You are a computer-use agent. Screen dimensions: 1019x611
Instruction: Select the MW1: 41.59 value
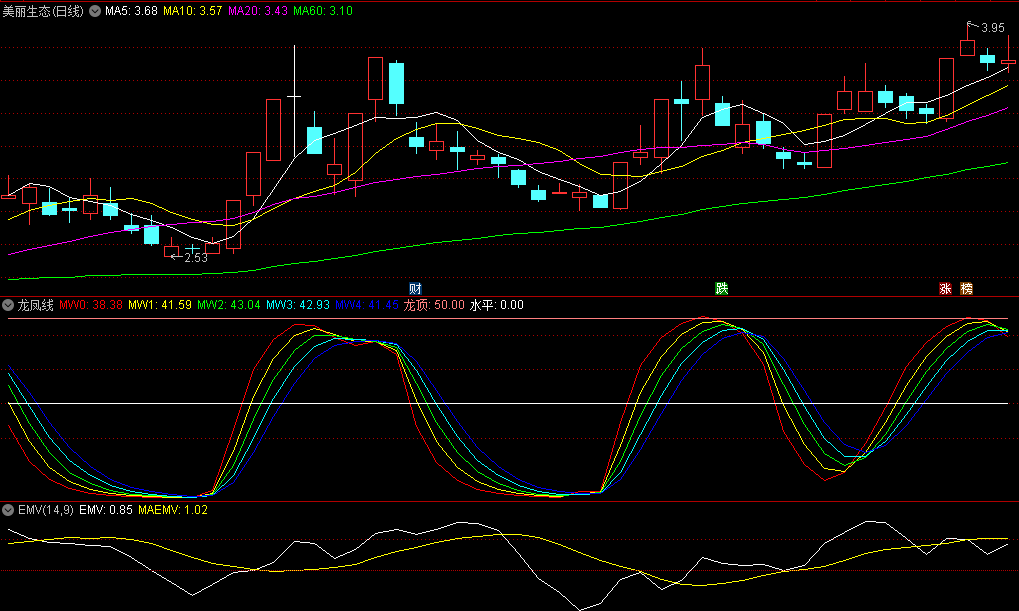pos(160,305)
